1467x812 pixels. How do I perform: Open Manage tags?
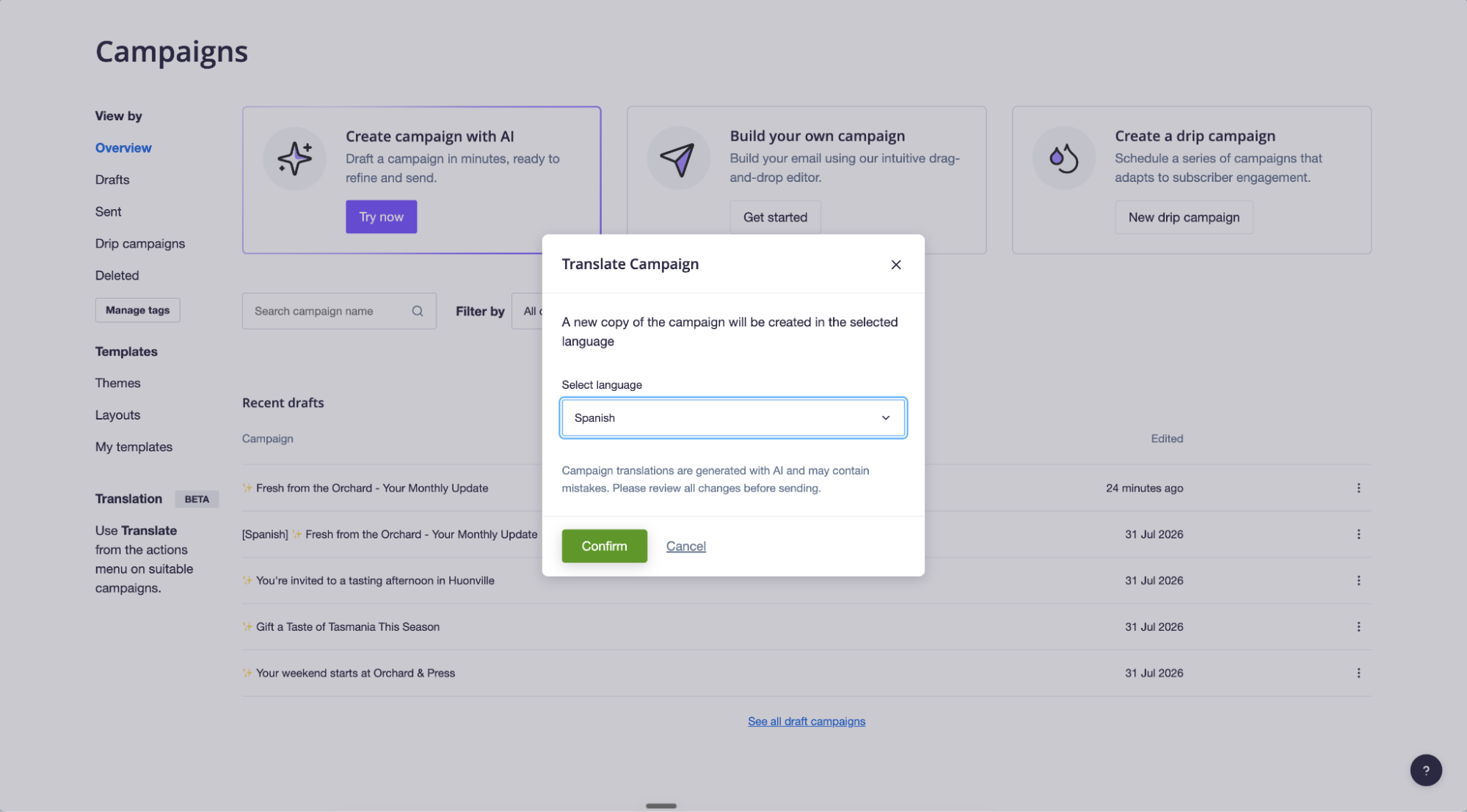pyautogui.click(x=137, y=310)
